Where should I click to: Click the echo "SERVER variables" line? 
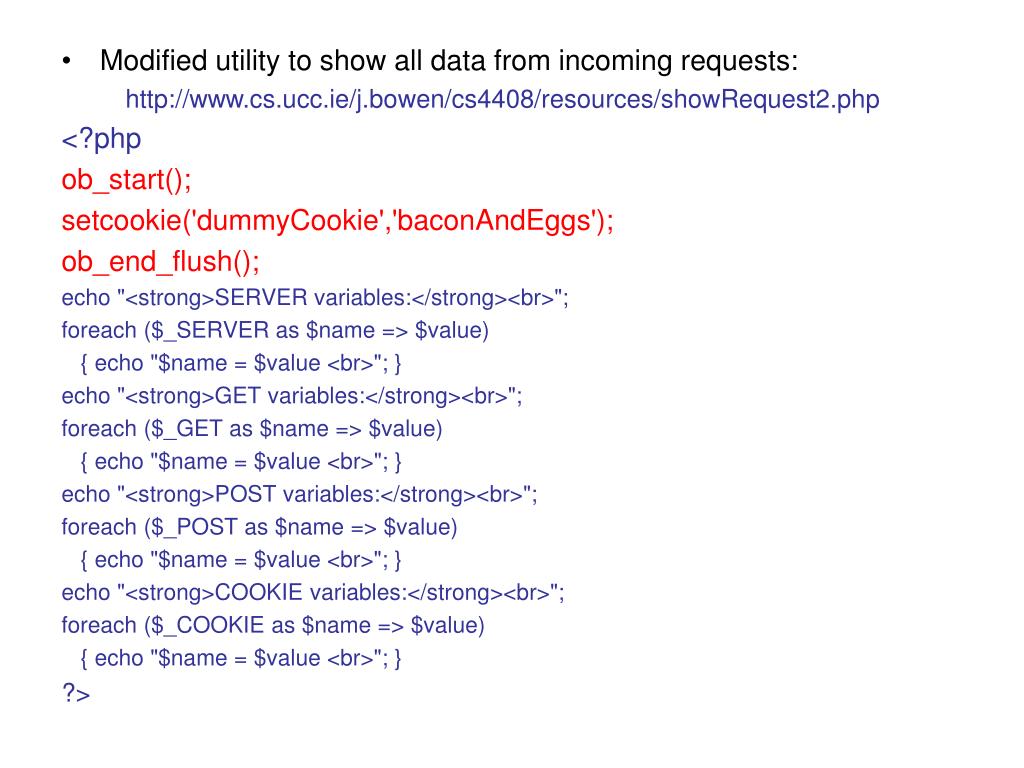point(315,298)
